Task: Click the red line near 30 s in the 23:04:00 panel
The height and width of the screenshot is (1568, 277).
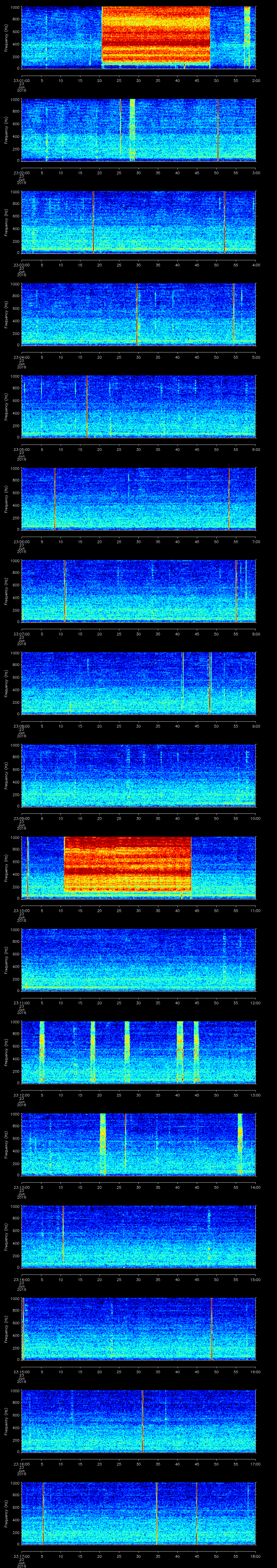Action: (x=137, y=314)
